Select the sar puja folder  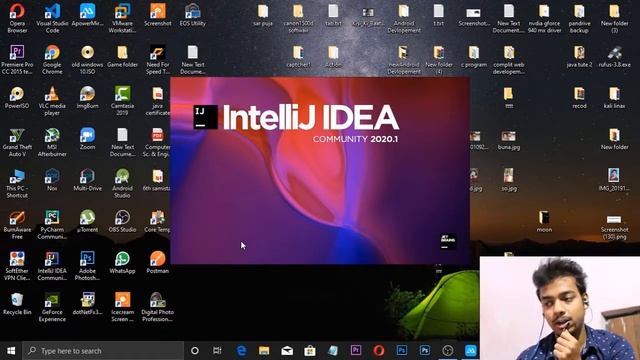click(263, 15)
